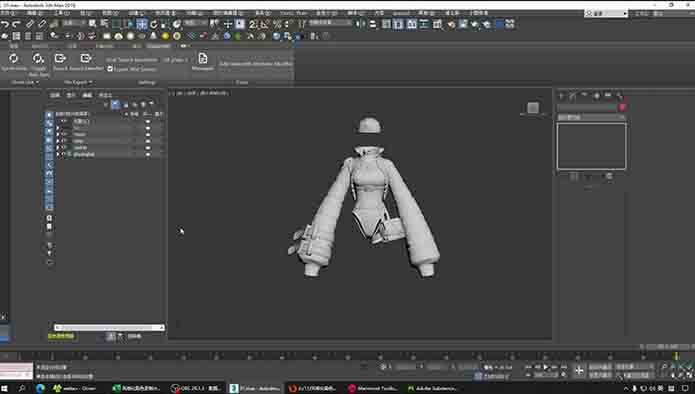The width and height of the screenshot is (695, 394).
Task: Switch to the Display command panel tab
Action: (608, 95)
